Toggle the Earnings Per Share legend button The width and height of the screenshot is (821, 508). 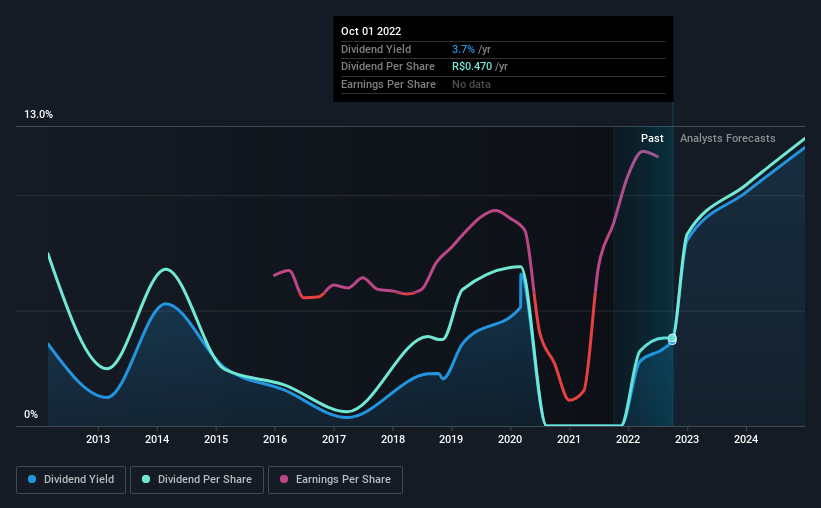point(335,480)
